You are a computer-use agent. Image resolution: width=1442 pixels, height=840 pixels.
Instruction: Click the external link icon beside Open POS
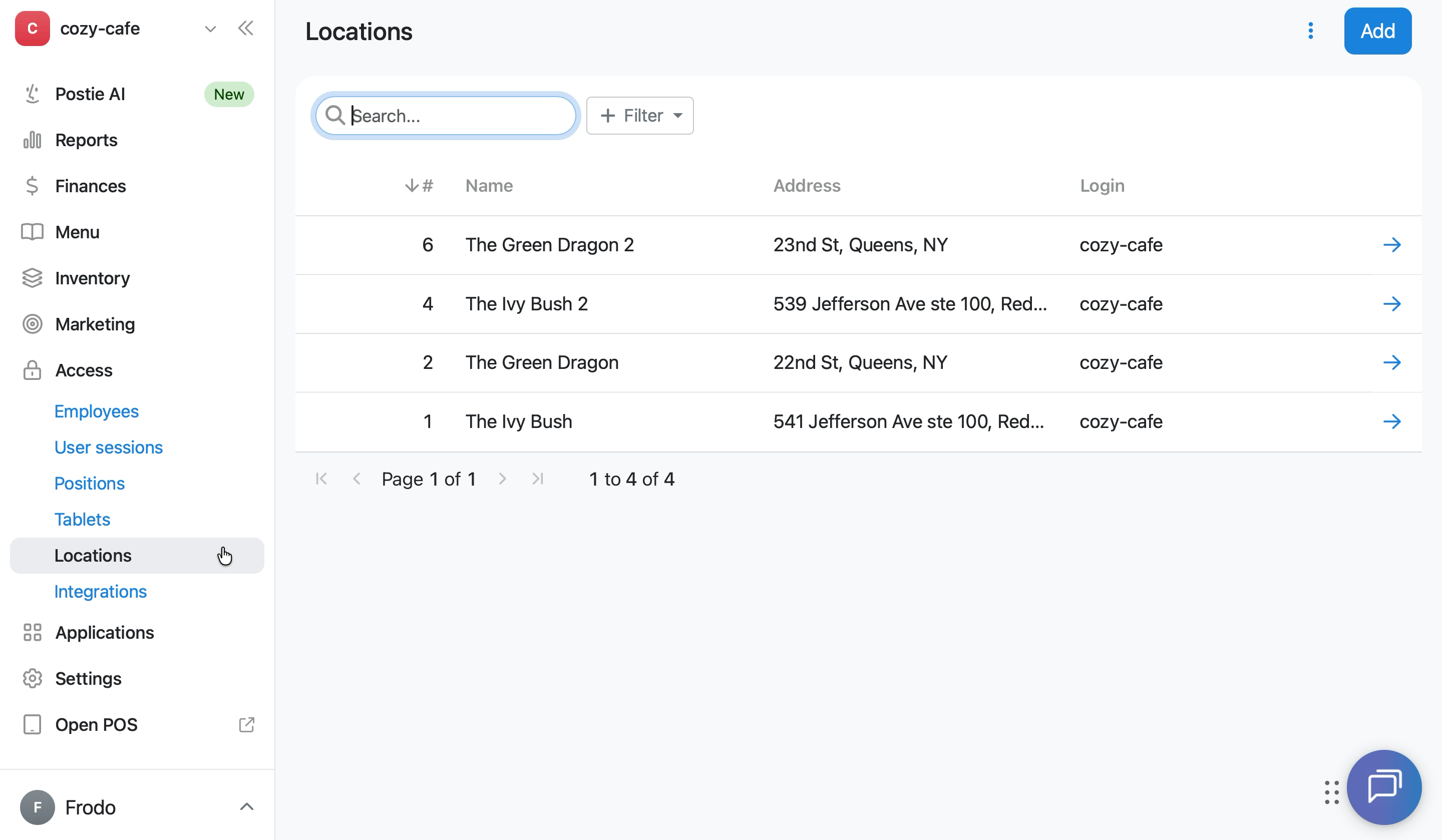click(247, 725)
